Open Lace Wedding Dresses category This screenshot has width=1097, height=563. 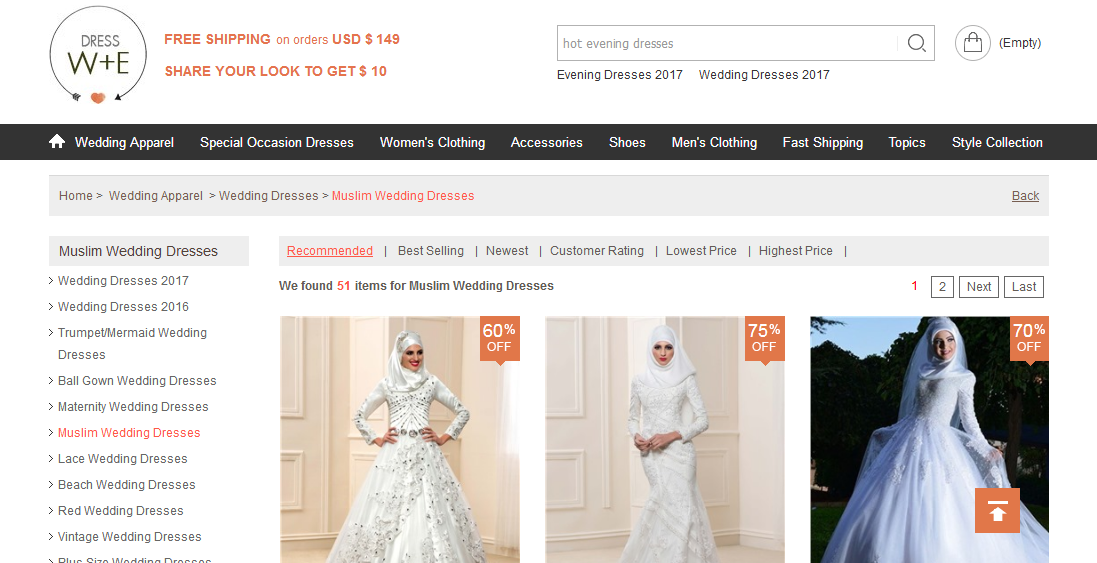pos(122,458)
